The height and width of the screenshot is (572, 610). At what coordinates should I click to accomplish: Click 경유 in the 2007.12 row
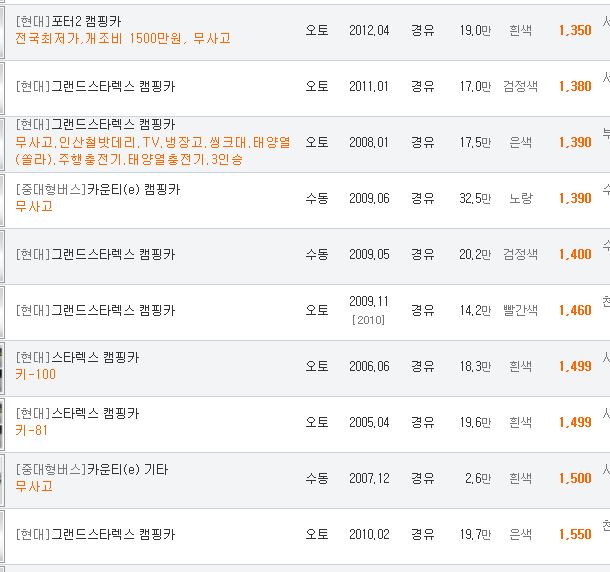click(422, 478)
